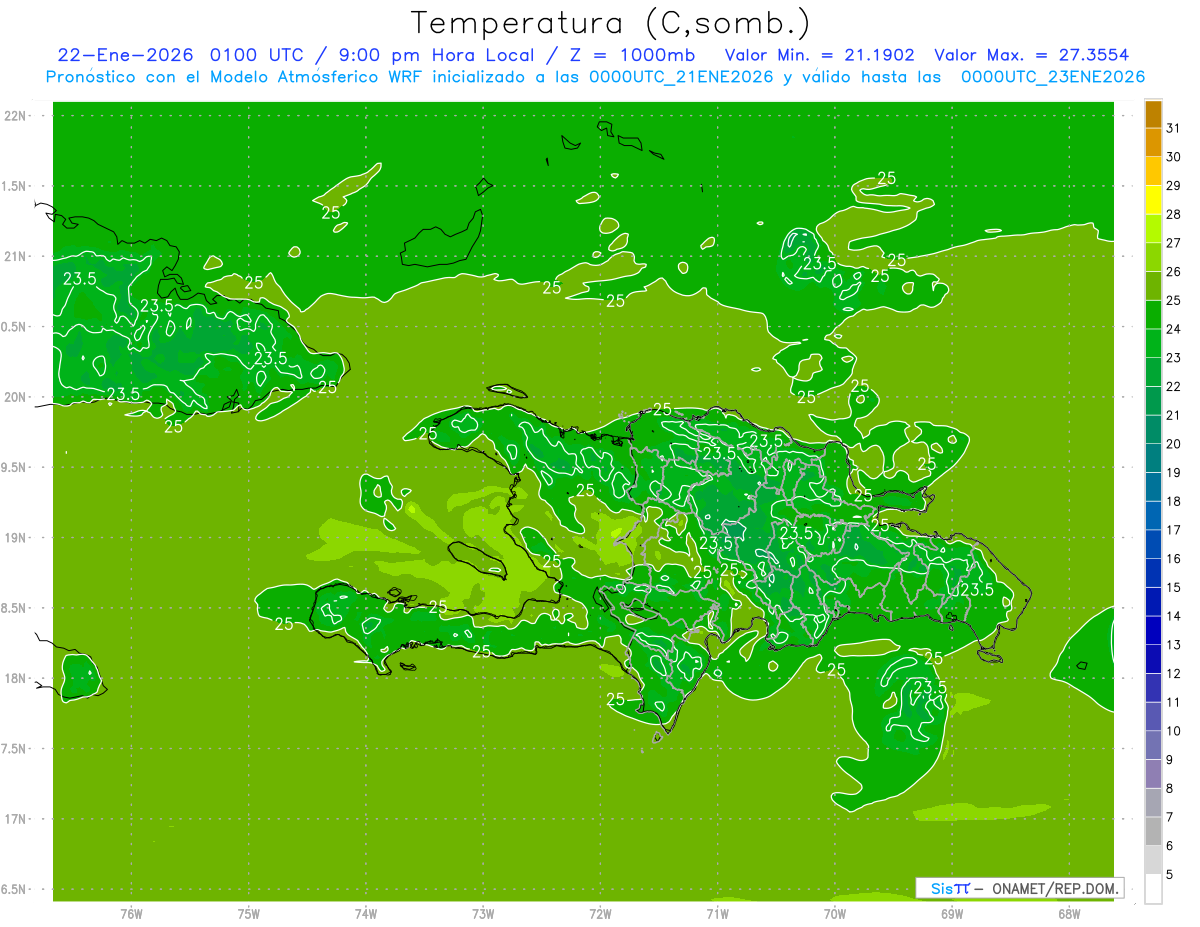Click the colorbar label '30'
The width and height of the screenshot is (1200, 927).
1173,157
